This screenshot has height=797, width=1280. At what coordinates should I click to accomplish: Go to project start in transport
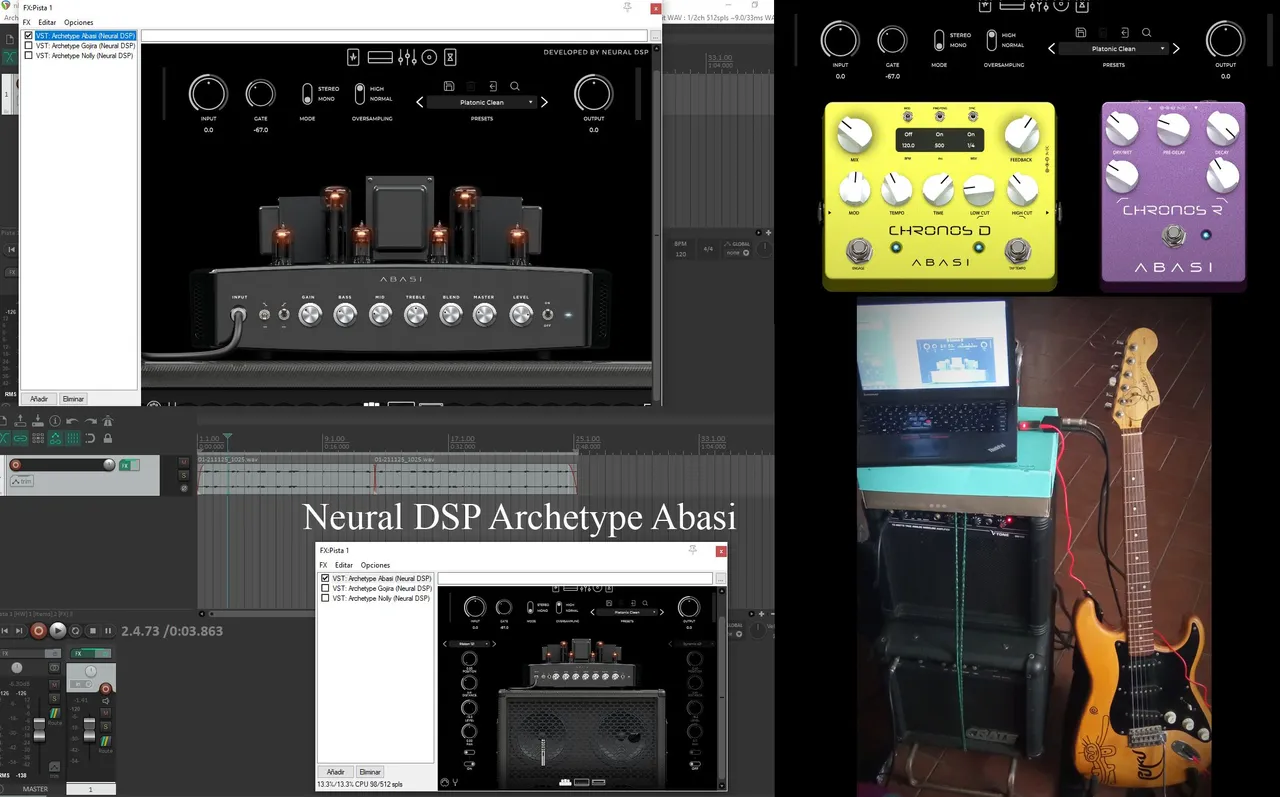[5, 631]
